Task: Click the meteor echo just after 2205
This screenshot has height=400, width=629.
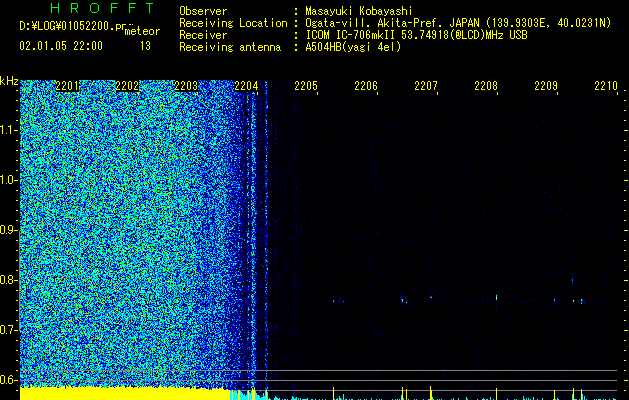Action: click(x=334, y=301)
